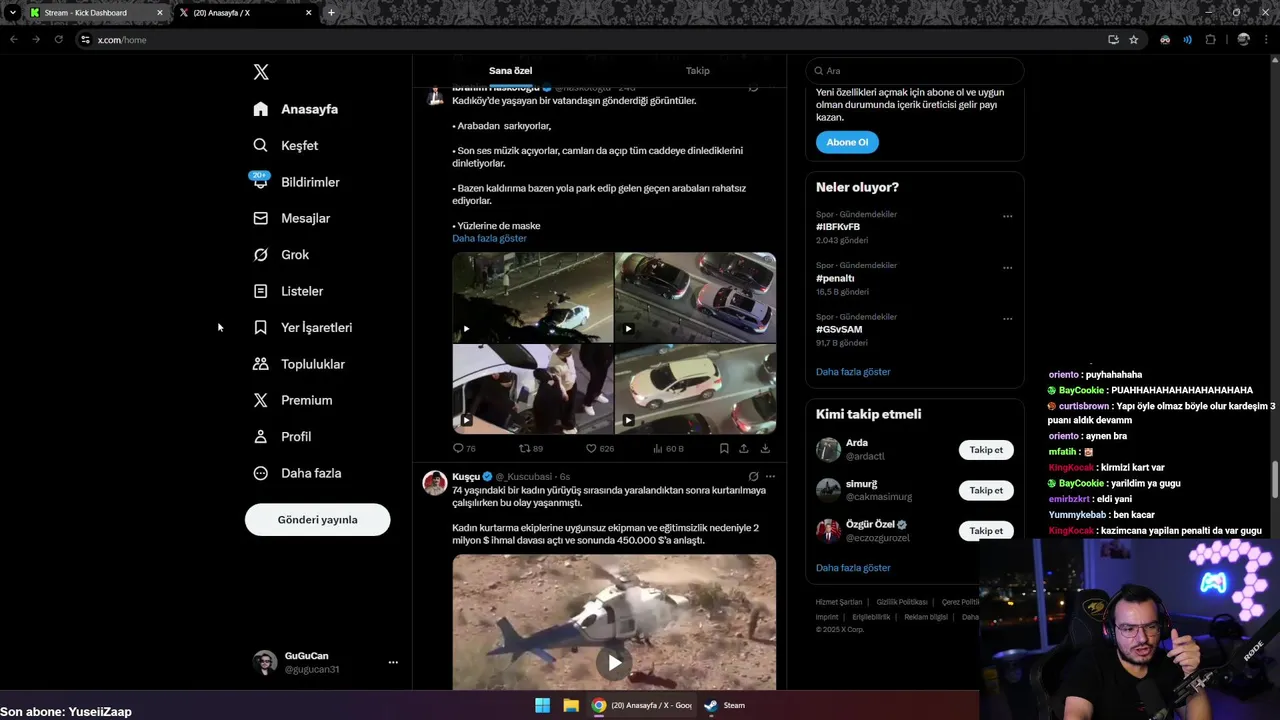The height and width of the screenshot is (720, 1280).
Task: Share the Kadıköy cars post
Action: click(x=744, y=449)
